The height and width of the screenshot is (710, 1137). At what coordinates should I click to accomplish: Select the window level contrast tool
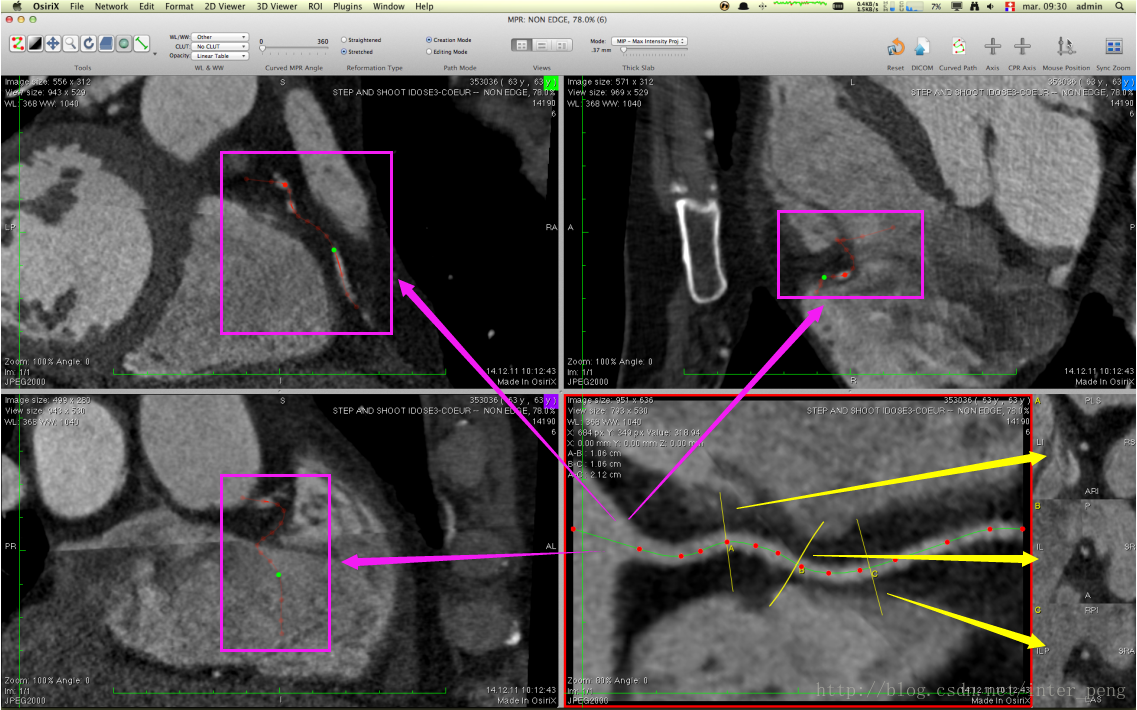tap(35, 44)
